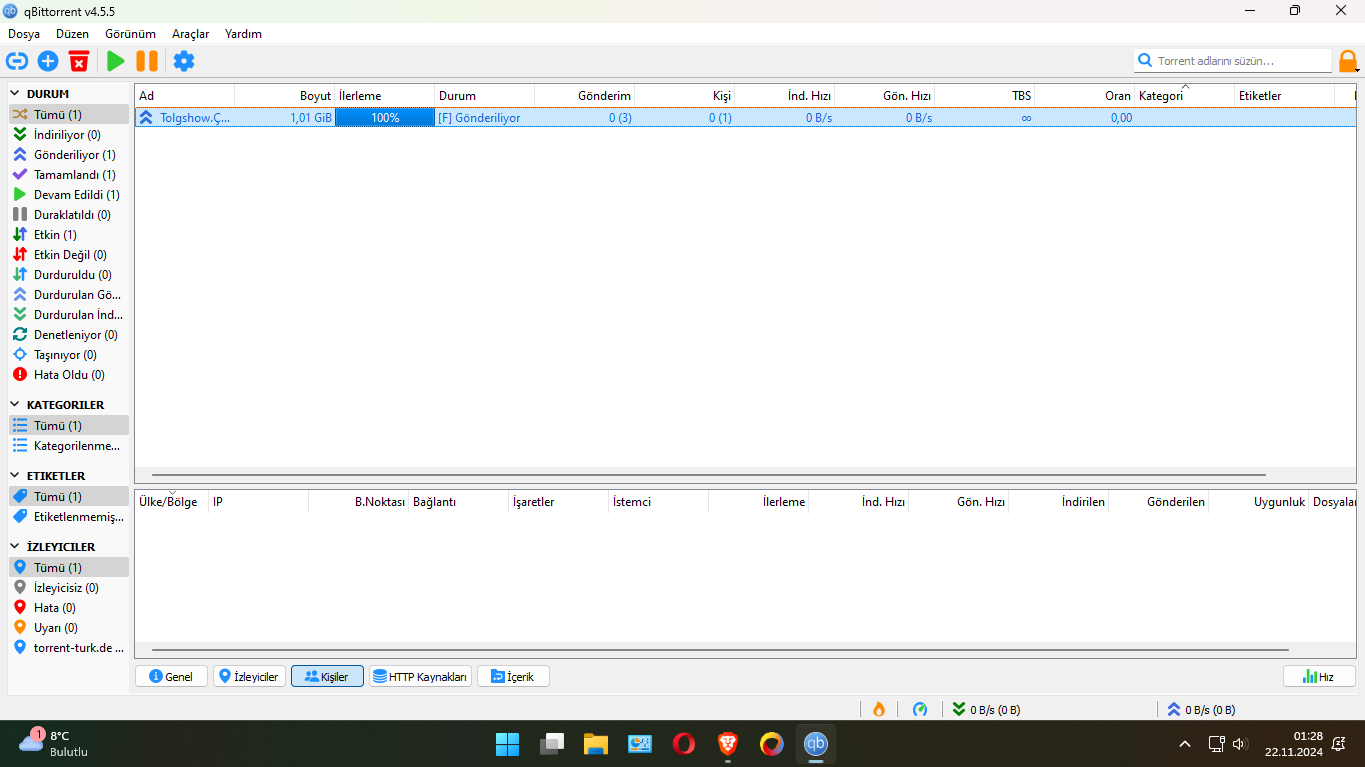Select the Tolgshow.Ç... torrent row

745,118
